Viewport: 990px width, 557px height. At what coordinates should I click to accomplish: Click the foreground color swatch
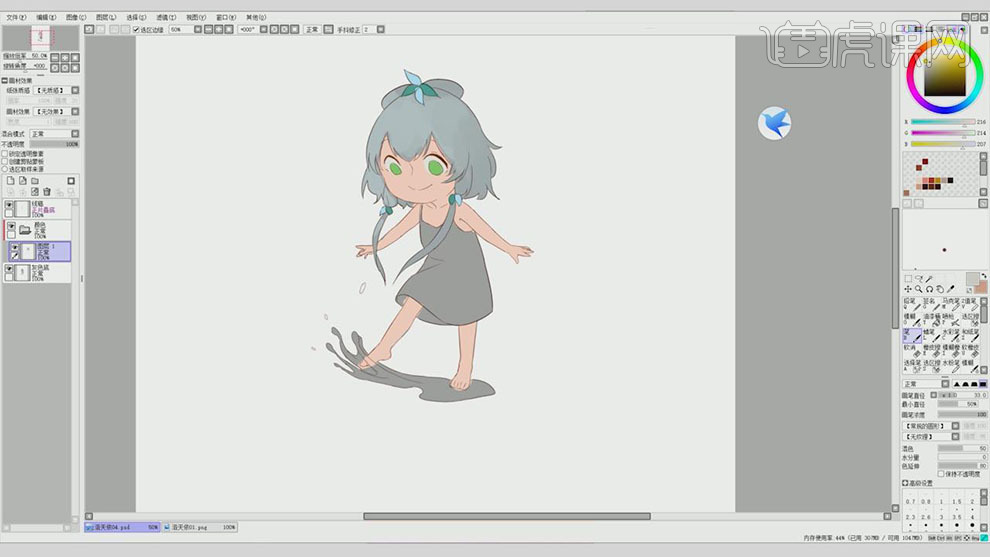click(973, 279)
